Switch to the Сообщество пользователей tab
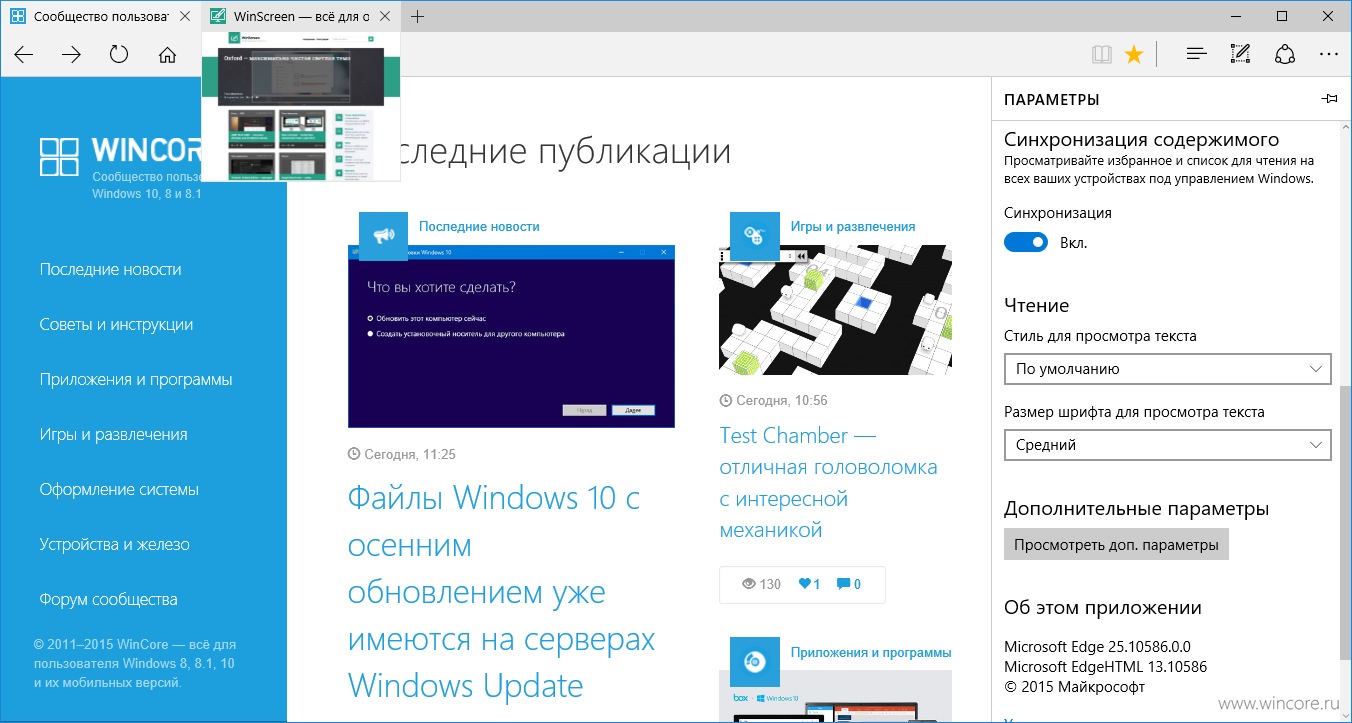The width and height of the screenshot is (1352, 723). coord(101,17)
